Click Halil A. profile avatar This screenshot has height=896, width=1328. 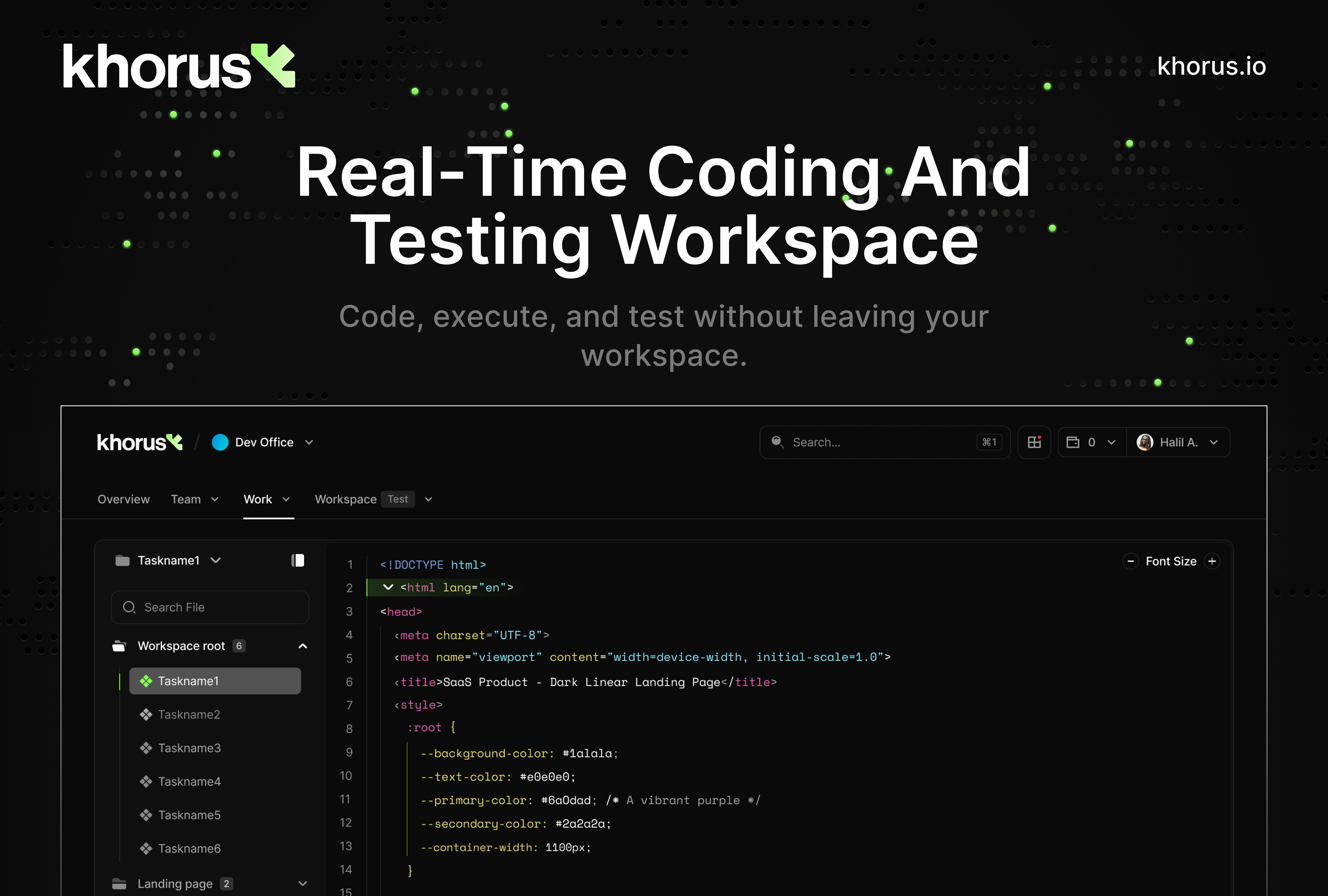point(1145,442)
